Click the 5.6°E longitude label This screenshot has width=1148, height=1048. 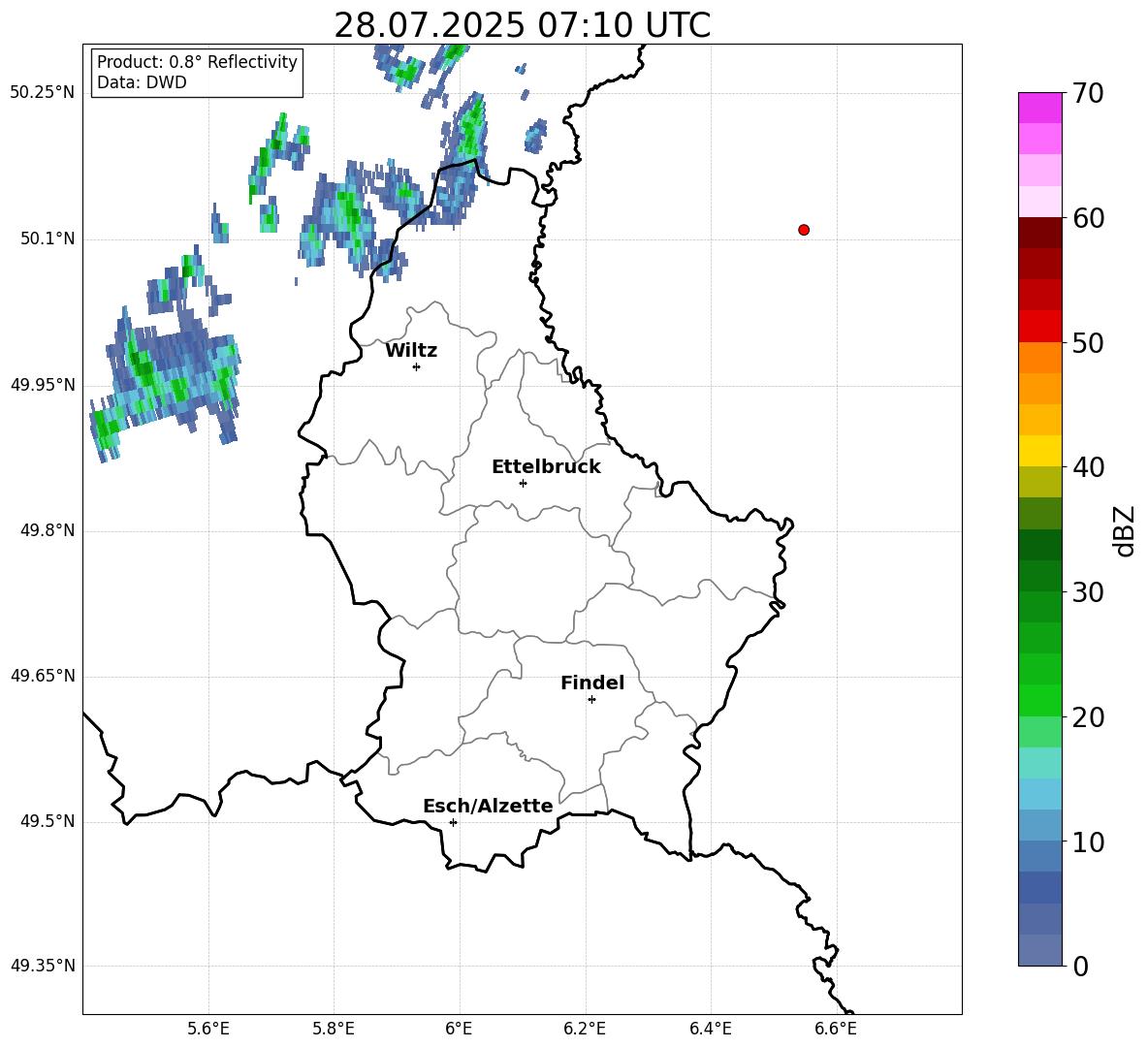click(208, 1029)
